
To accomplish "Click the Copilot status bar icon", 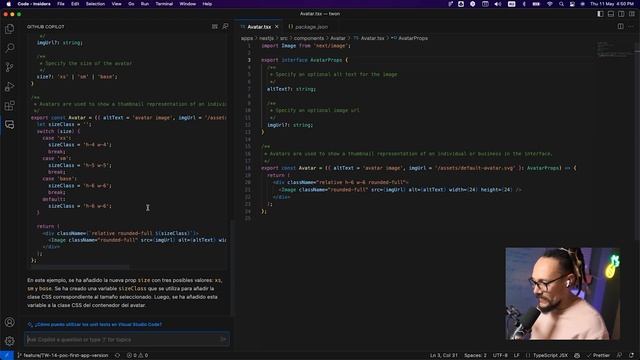I will pyautogui.click(x=577, y=356).
